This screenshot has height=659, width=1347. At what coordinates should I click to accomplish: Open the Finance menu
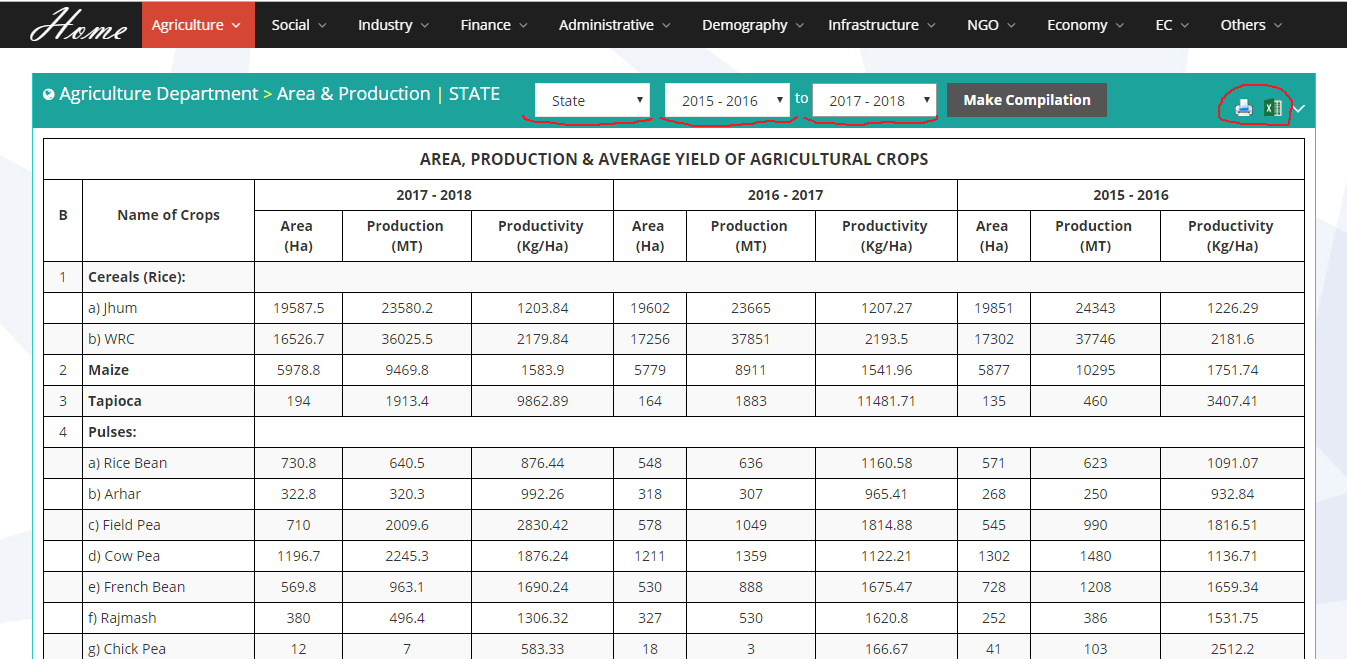(x=494, y=25)
